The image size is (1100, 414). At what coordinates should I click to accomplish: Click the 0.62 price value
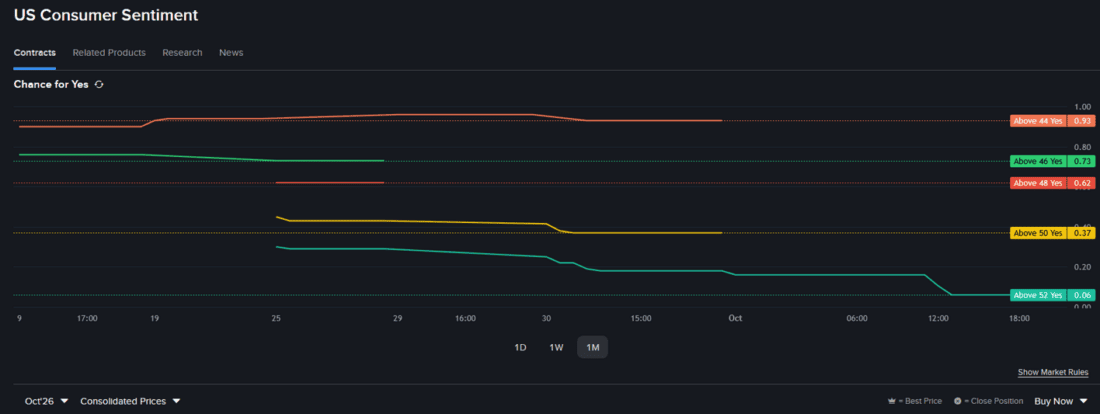coord(1081,183)
